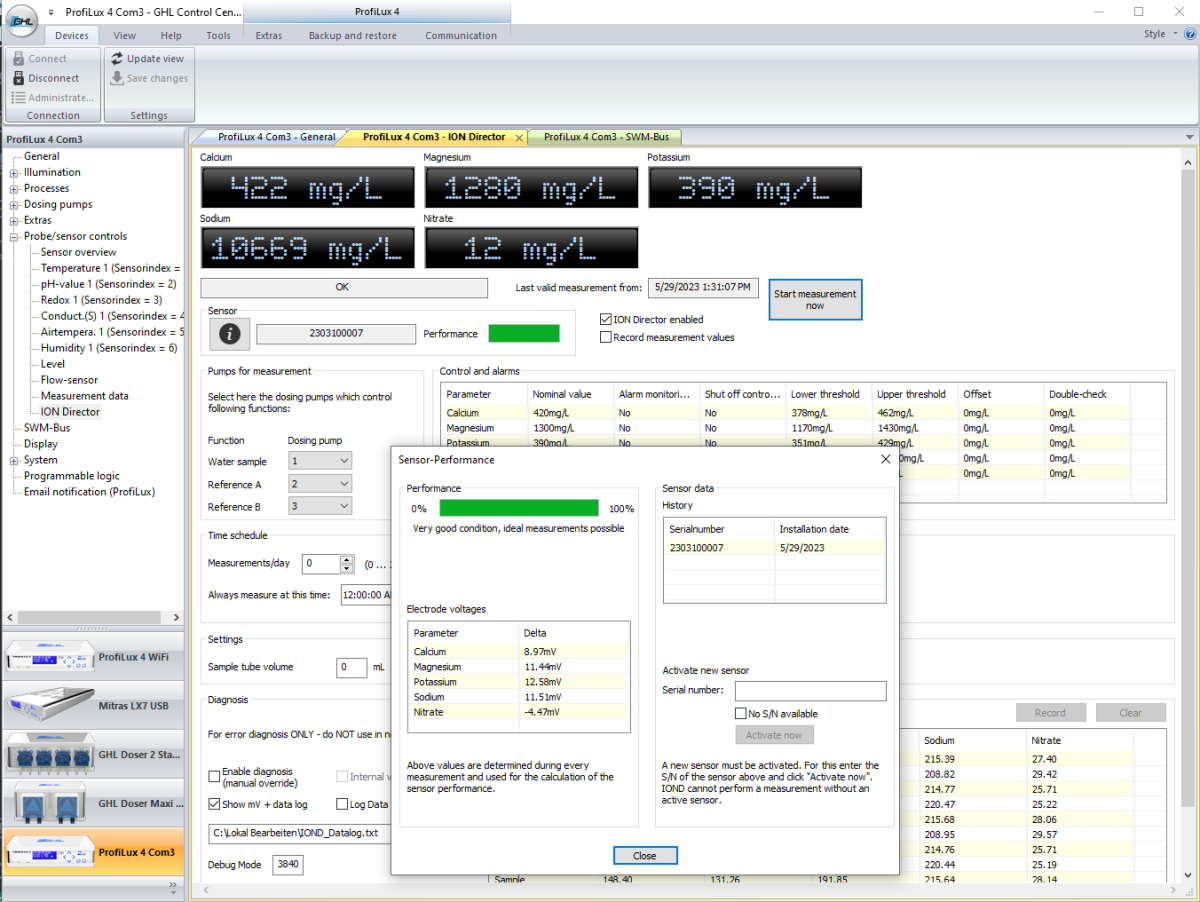1200x902 pixels.
Task: Open the Water sample dosing pump dropdown
Action: (320, 461)
